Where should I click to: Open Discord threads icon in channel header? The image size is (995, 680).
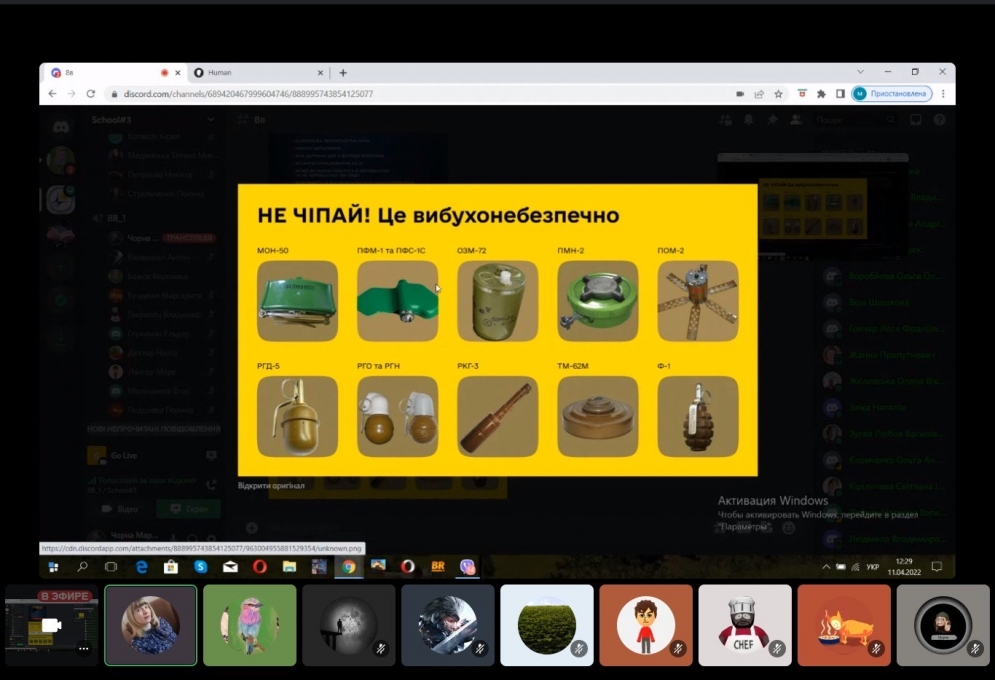pos(725,120)
